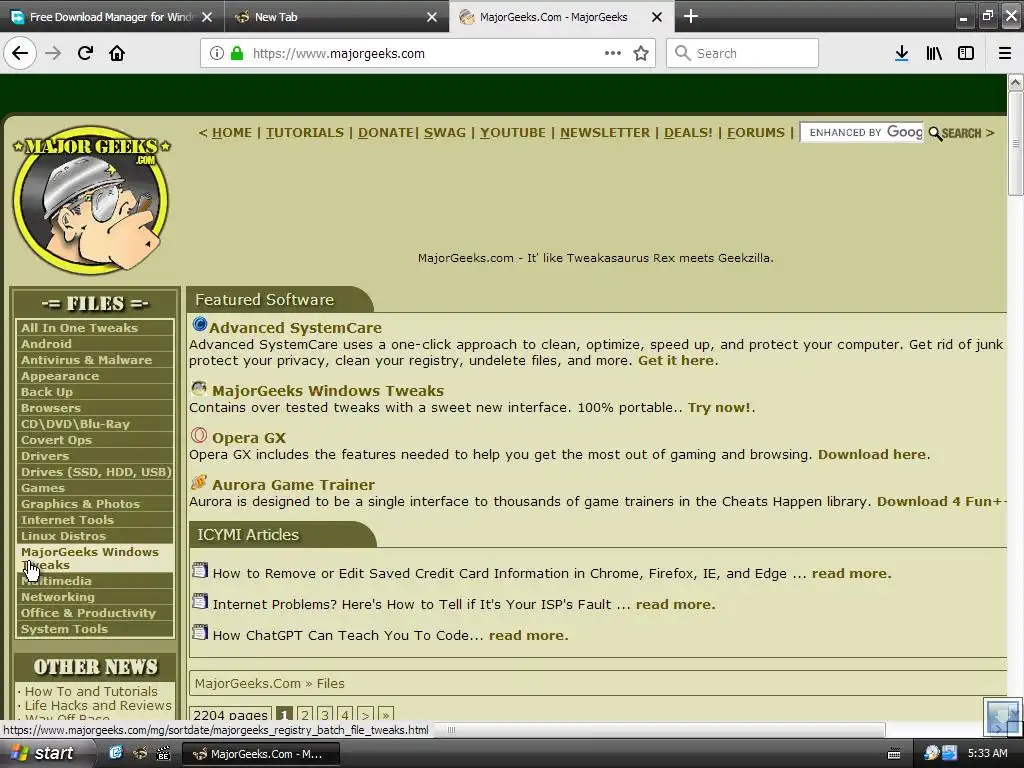Close the Free Download Manager tab

pos(207,17)
